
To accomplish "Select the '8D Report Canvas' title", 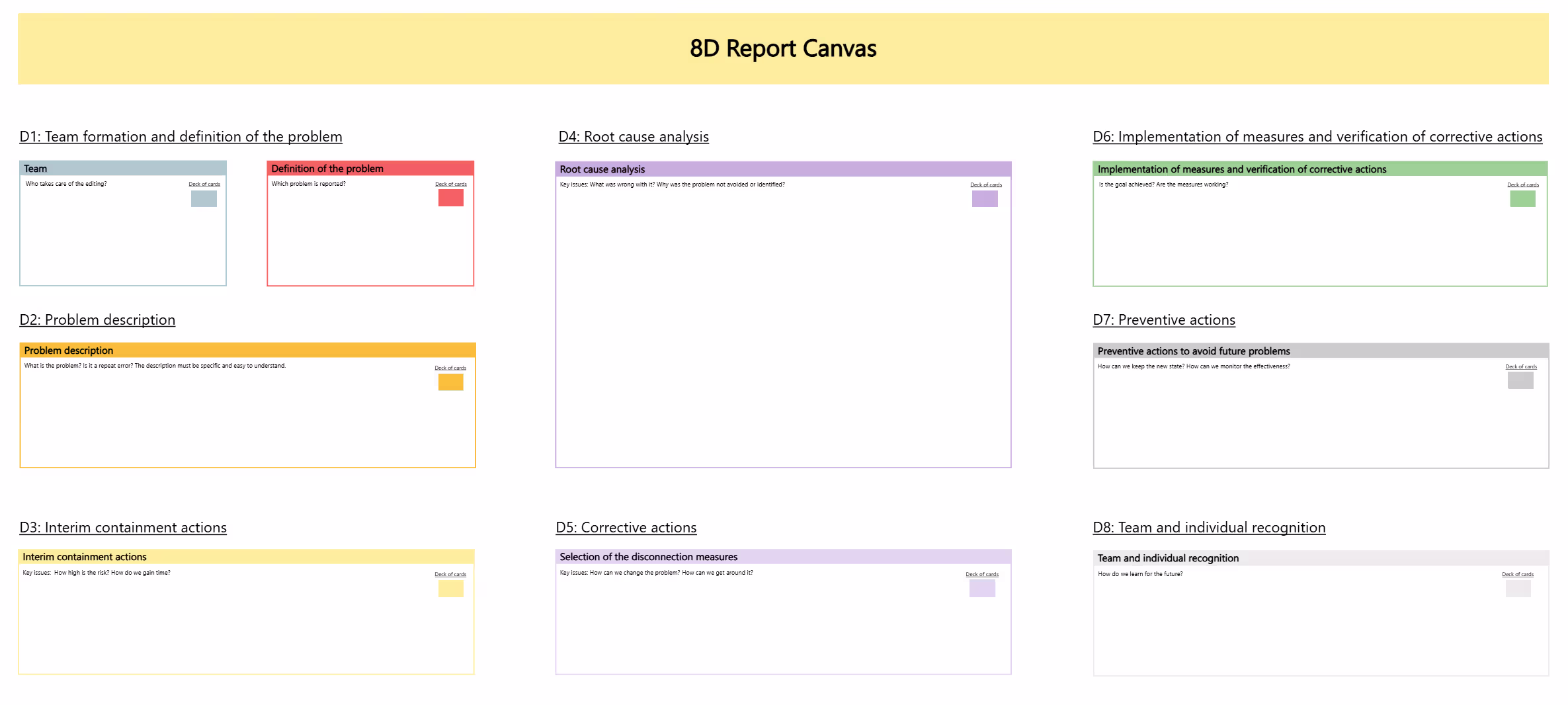I will (x=783, y=48).
